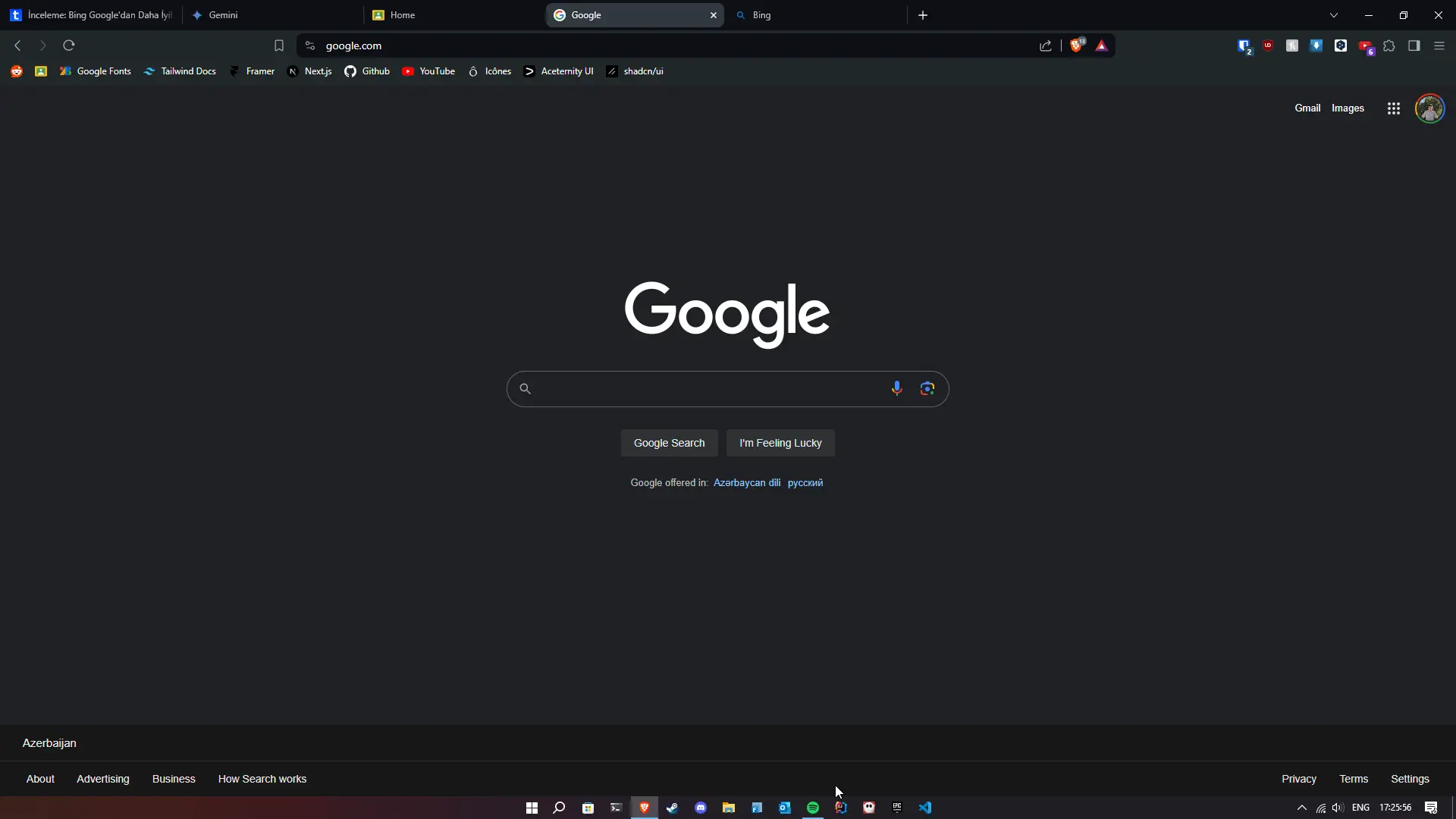
Task: Reload the Google page
Action: click(69, 45)
